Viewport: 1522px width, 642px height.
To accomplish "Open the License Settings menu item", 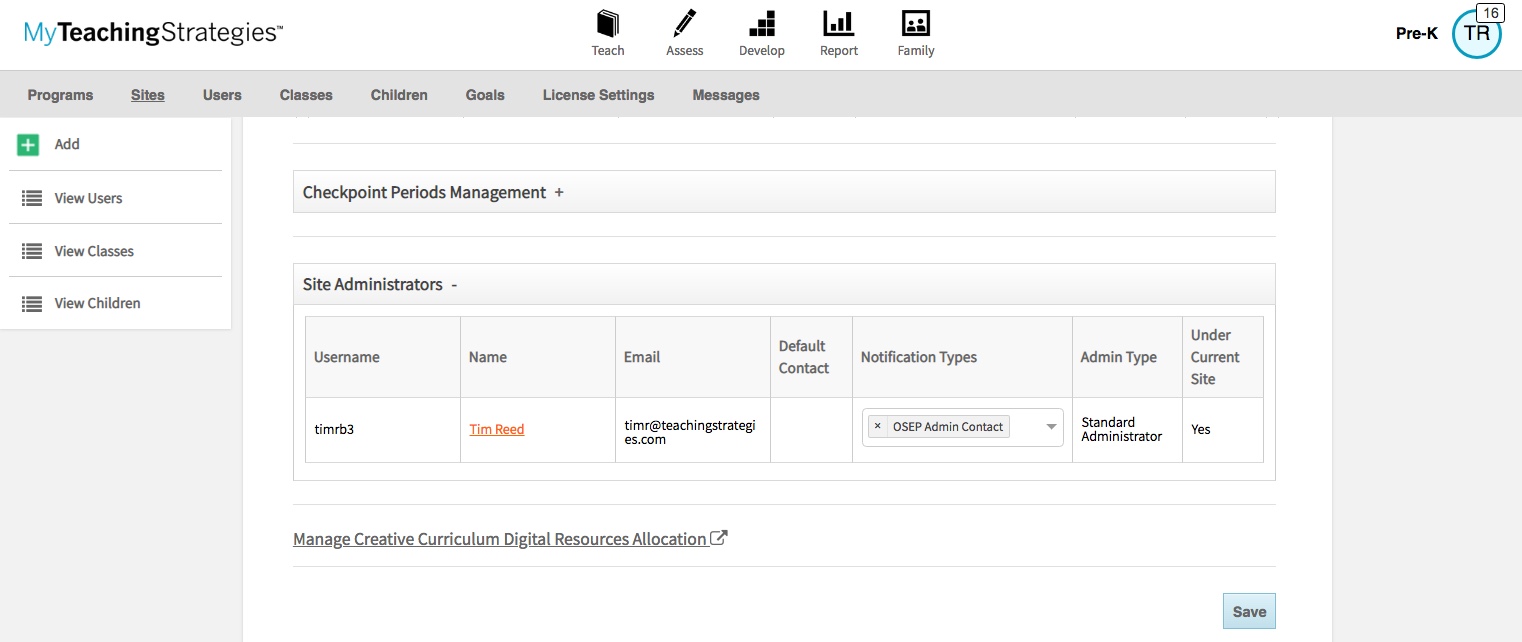I will (598, 94).
